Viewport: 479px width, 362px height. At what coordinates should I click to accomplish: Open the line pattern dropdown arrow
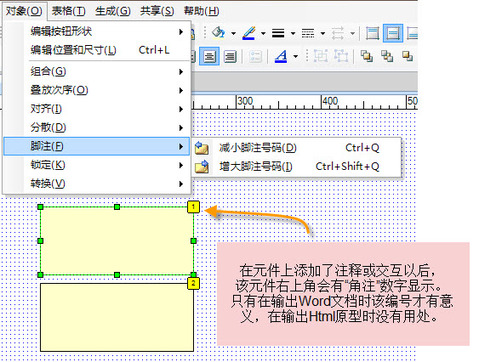323,33
